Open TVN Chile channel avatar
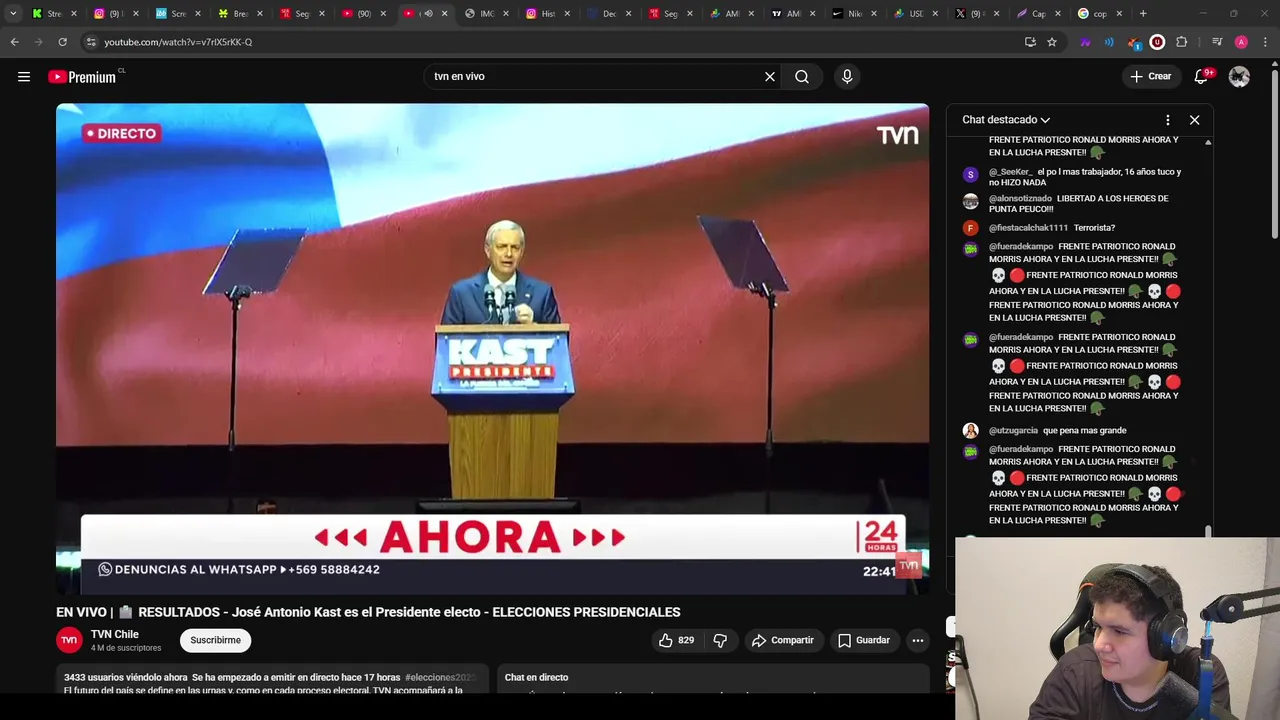The width and height of the screenshot is (1280, 720). coord(69,640)
